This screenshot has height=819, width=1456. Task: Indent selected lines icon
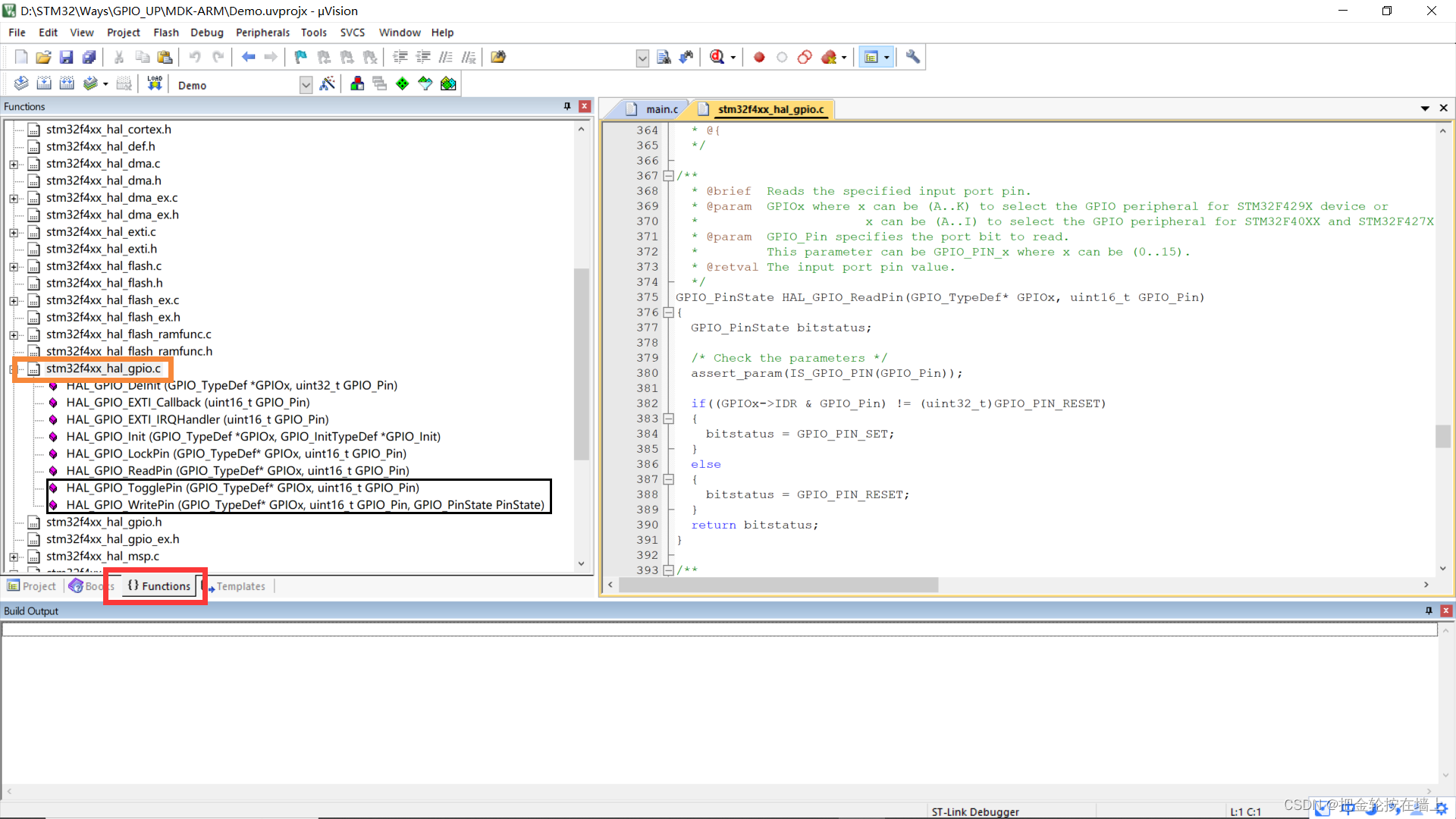coord(400,57)
